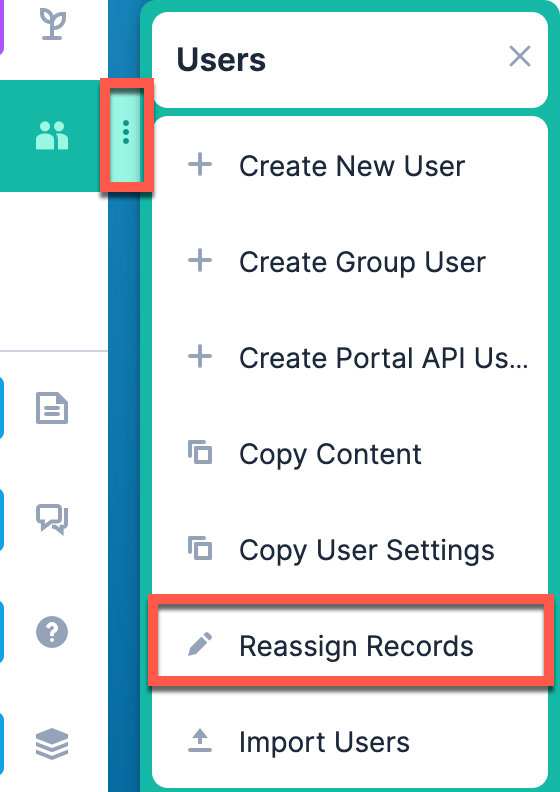Click the copy icon beside Copy Content
This screenshot has height=792, width=560.
click(200, 453)
